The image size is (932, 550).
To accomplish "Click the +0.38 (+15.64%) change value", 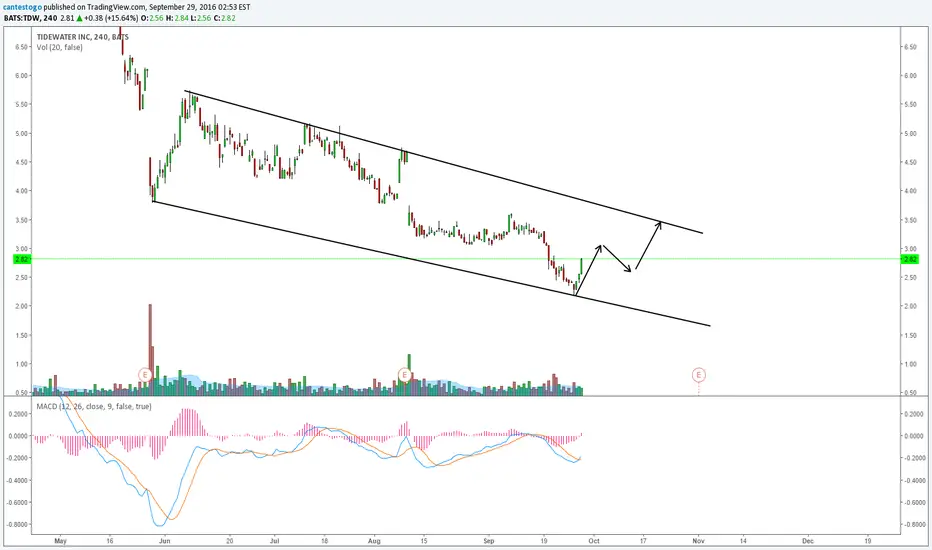I will pyautogui.click(x=111, y=18).
